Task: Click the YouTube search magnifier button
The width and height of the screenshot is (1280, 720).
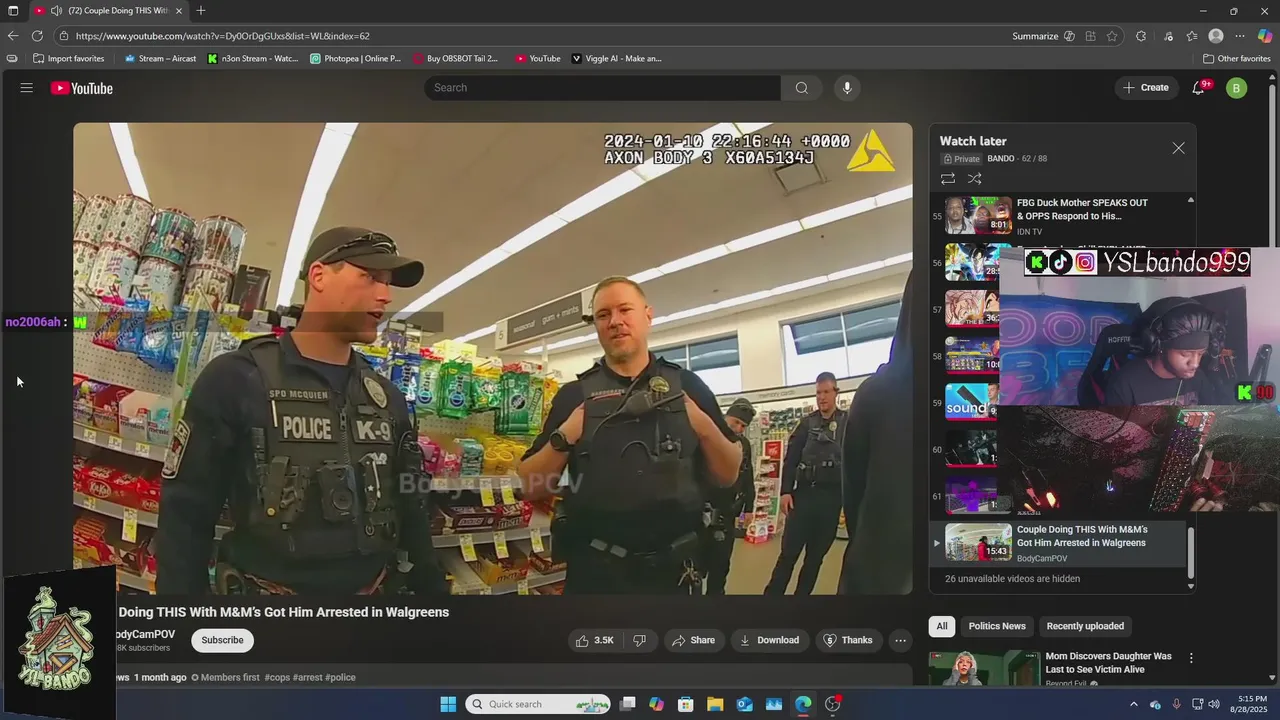Action: click(802, 88)
